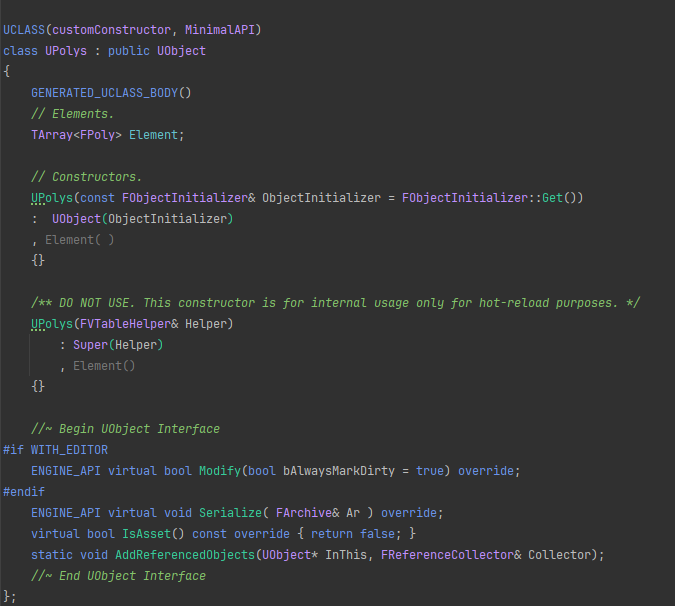The width and height of the screenshot is (675, 606).
Task: Click the FVTableHelper parameter type
Action: (125, 324)
